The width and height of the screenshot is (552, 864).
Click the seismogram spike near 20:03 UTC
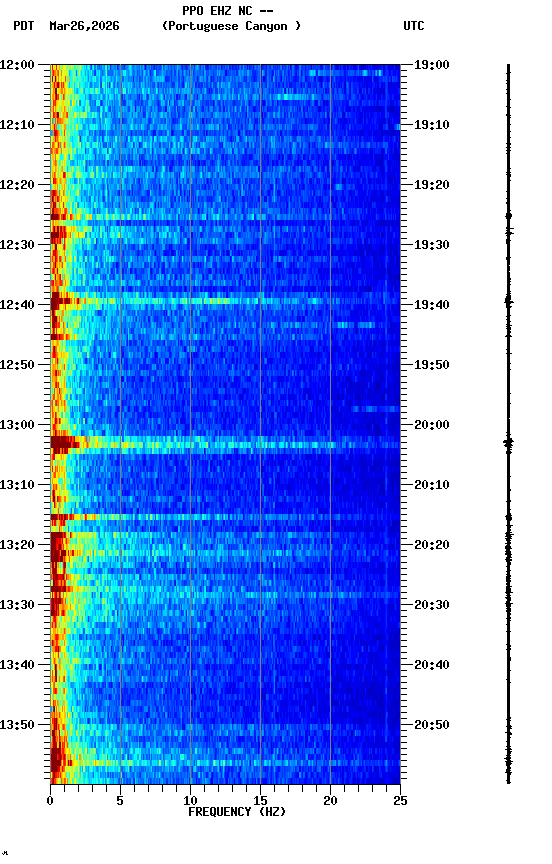coord(508,443)
